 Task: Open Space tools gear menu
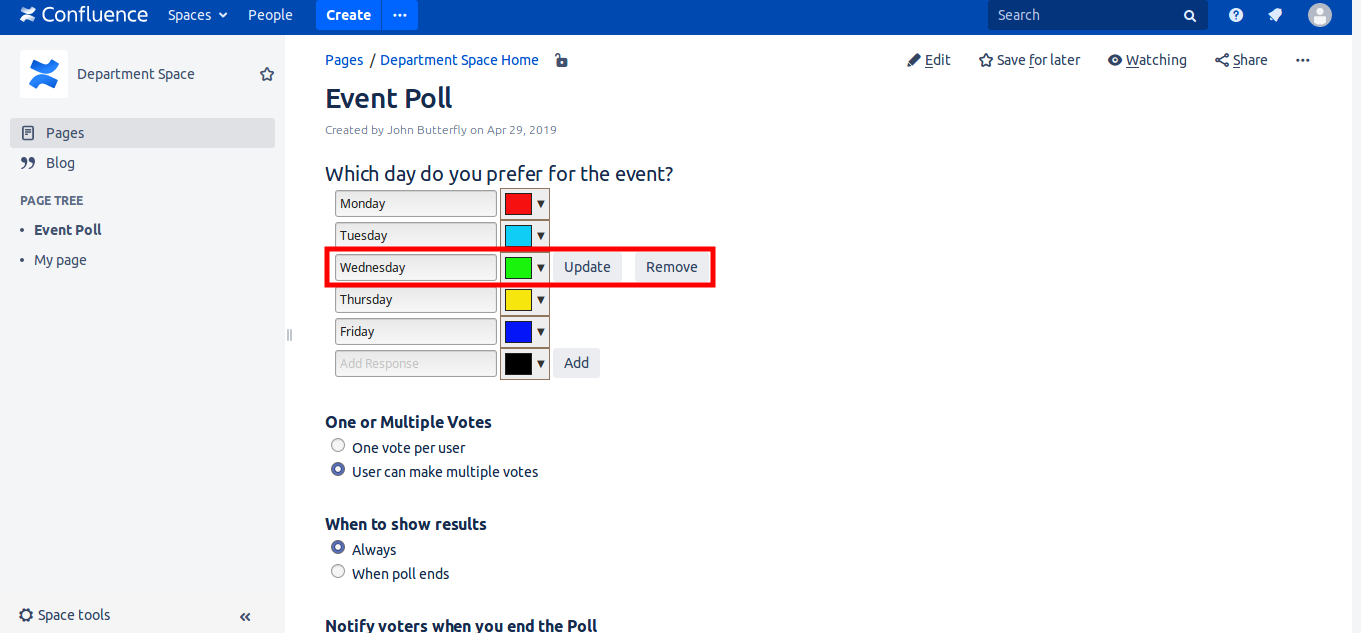pos(65,615)
